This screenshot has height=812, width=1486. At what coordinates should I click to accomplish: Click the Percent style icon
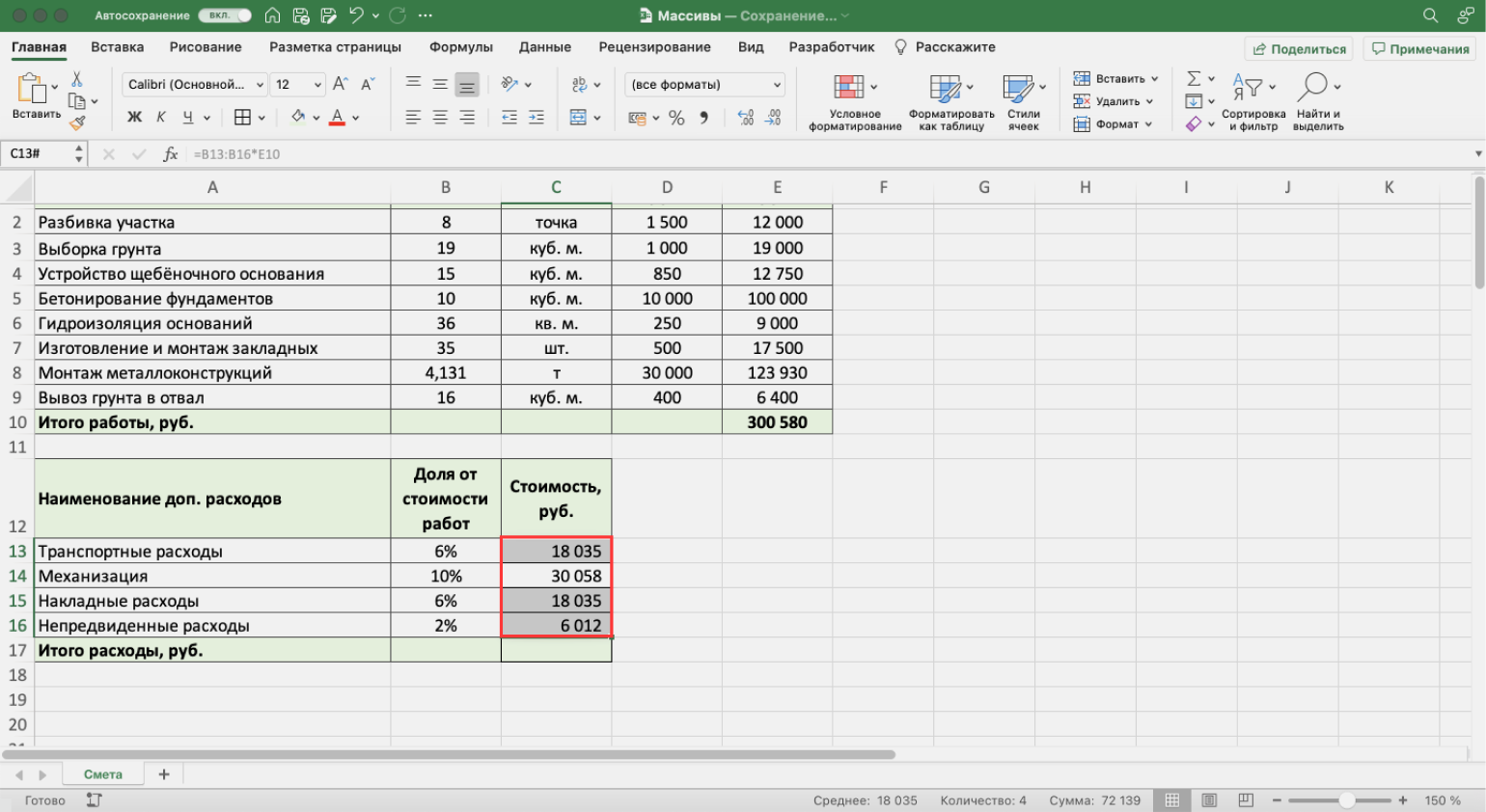[676, 118]
